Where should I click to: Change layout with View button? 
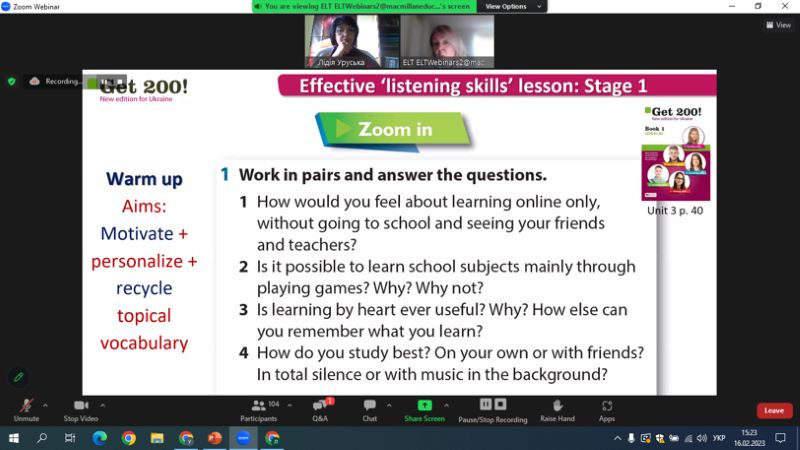[x=779, y=24]
